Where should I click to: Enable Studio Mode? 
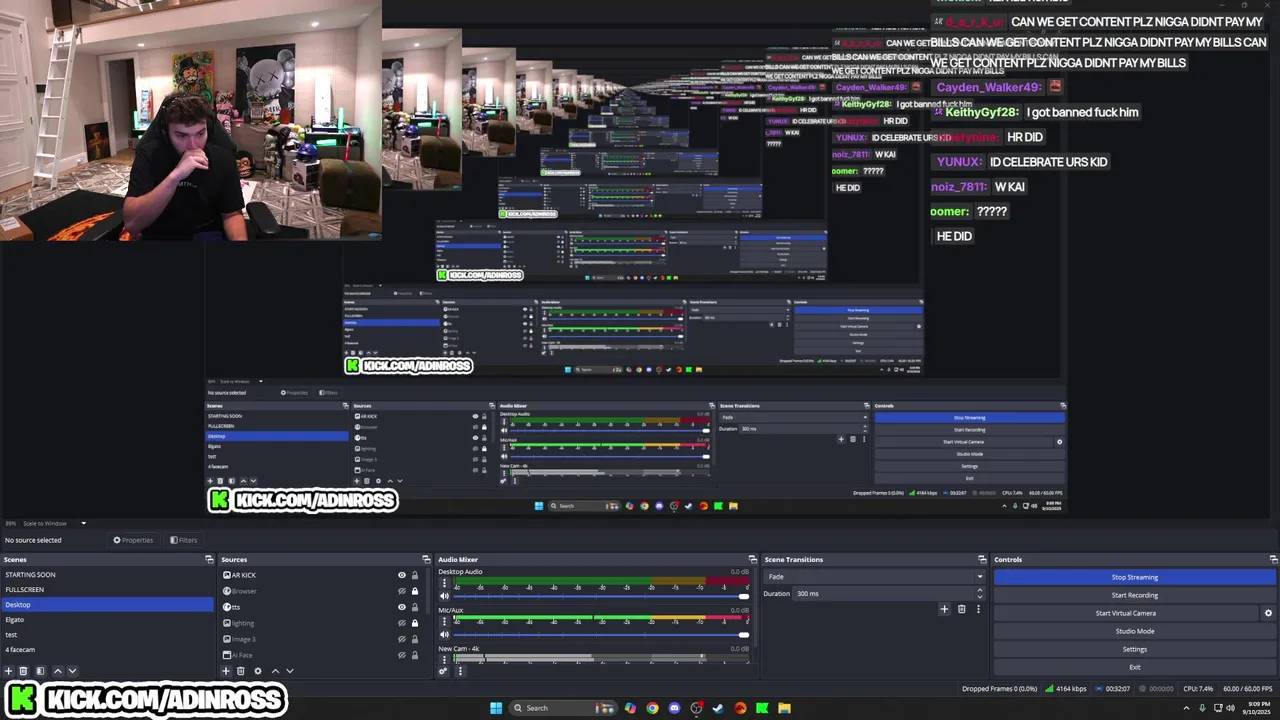coord(1135,631)
